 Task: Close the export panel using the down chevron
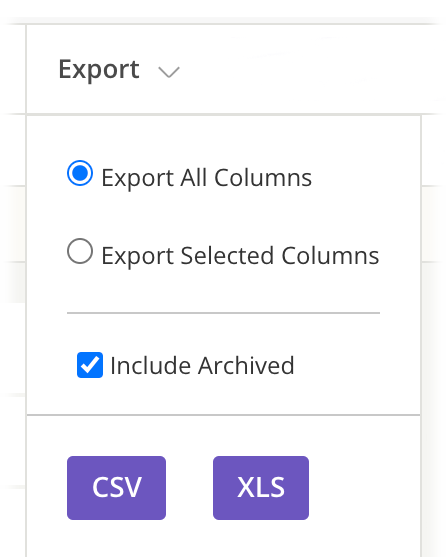[169, 72]
